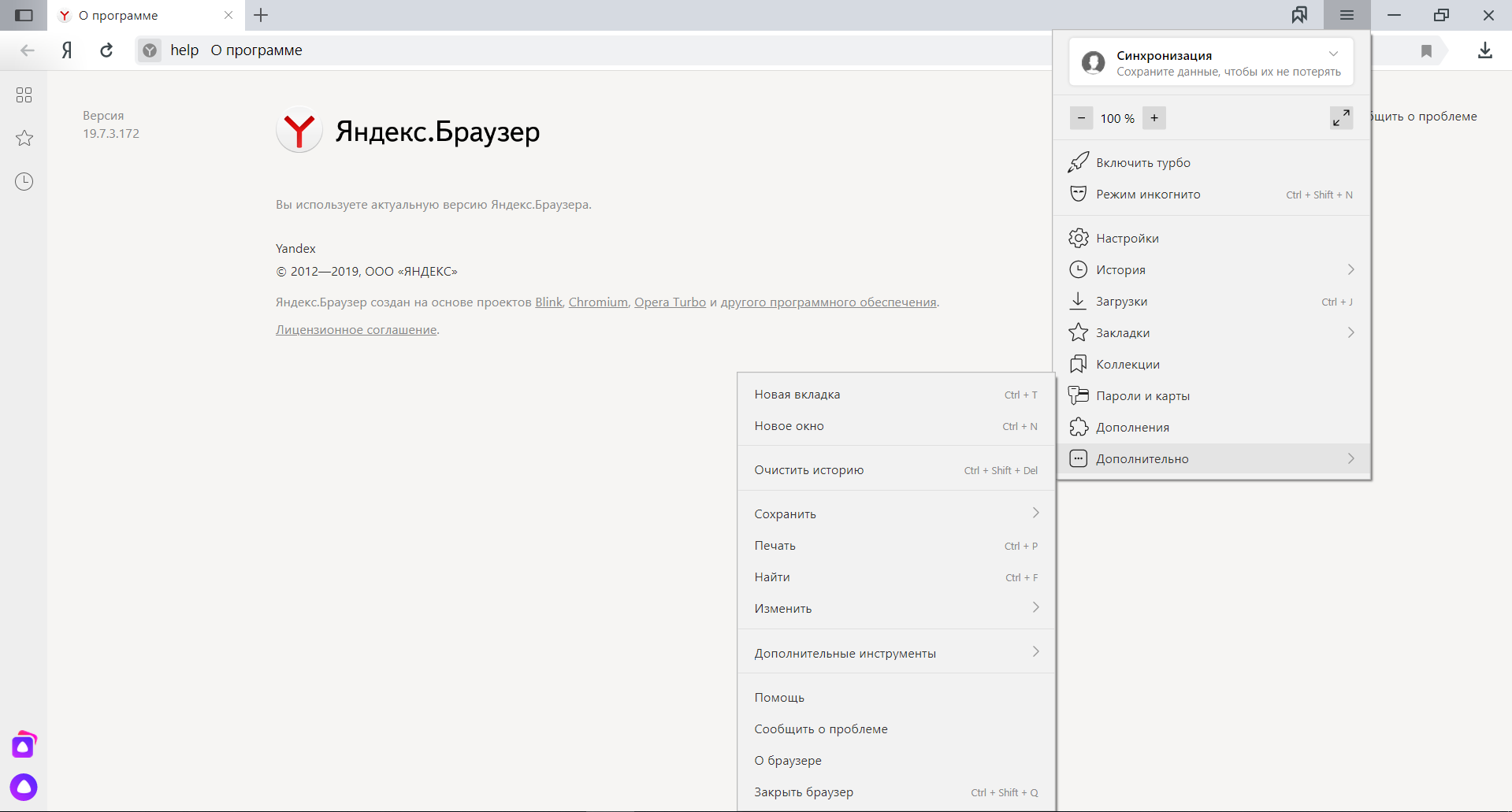The width and height of the screenshot is (1512, 812).
Task: Click report problem link behind menu
Action: (1425, 116)
